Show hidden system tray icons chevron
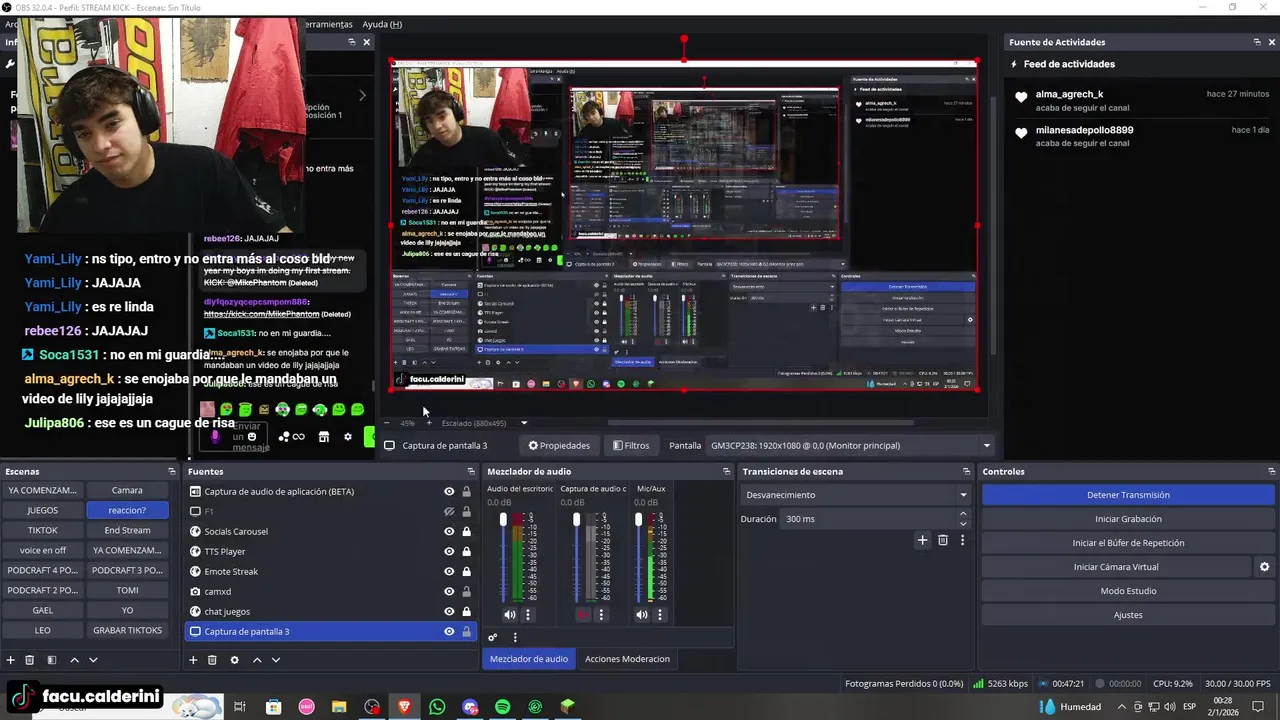The image size is (1280, 720). [x=1122, y=707]
